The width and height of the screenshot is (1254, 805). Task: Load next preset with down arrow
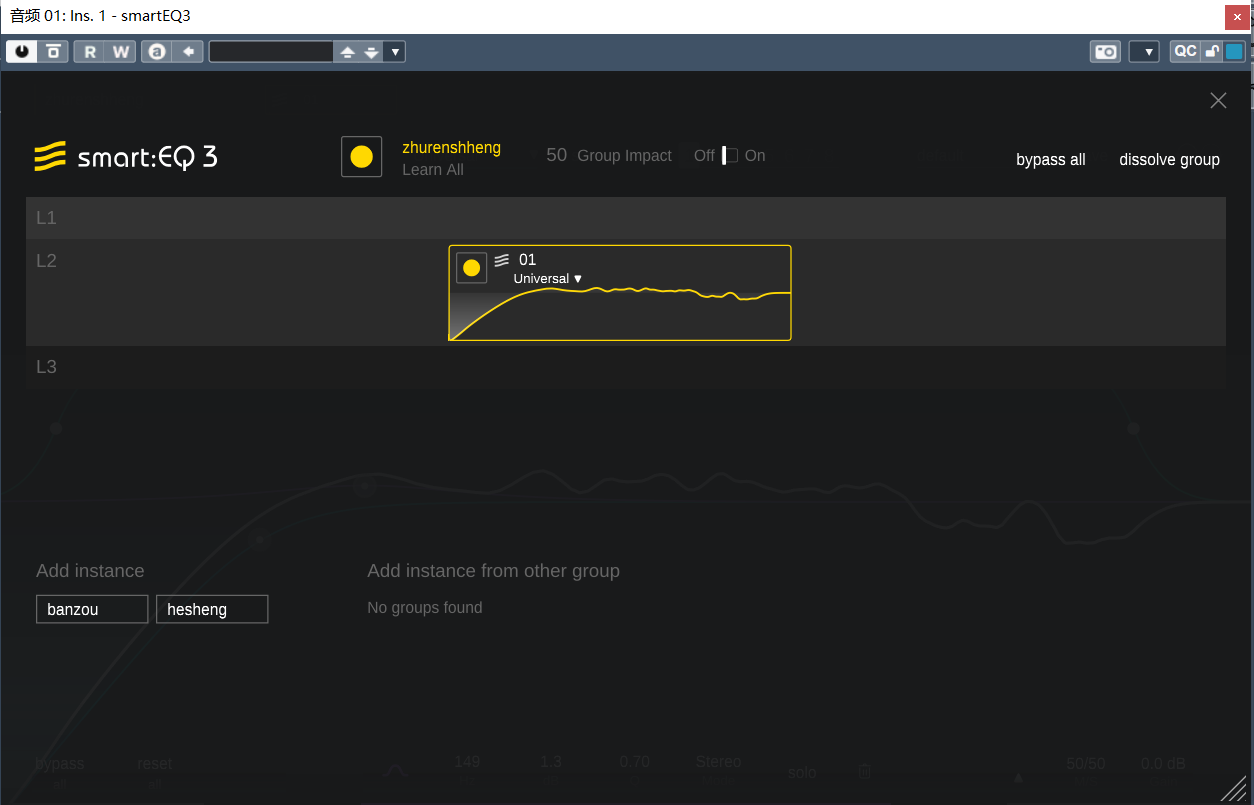click(371, 52)
